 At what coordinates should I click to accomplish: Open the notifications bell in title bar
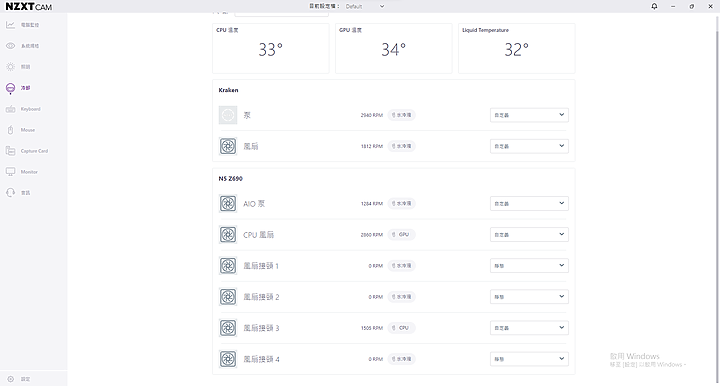click(654, 6)
